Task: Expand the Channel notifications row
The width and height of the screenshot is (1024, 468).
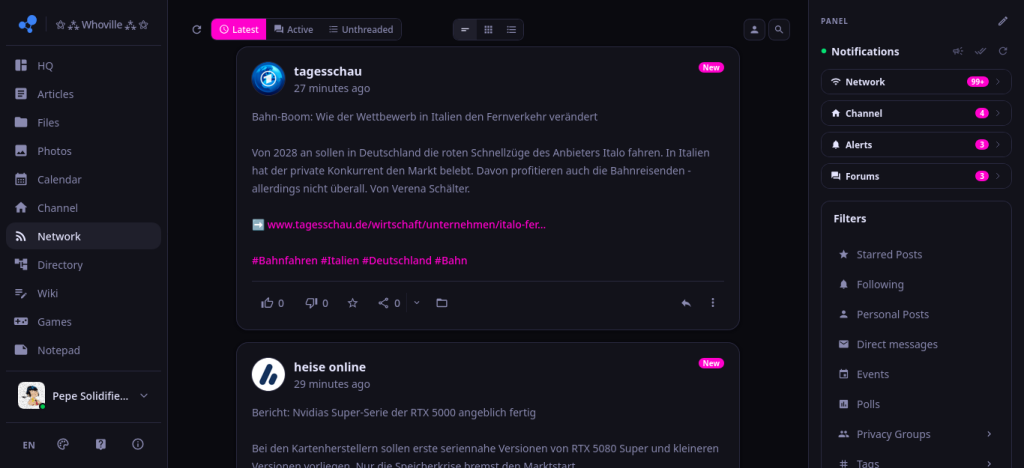Action: 916,113
